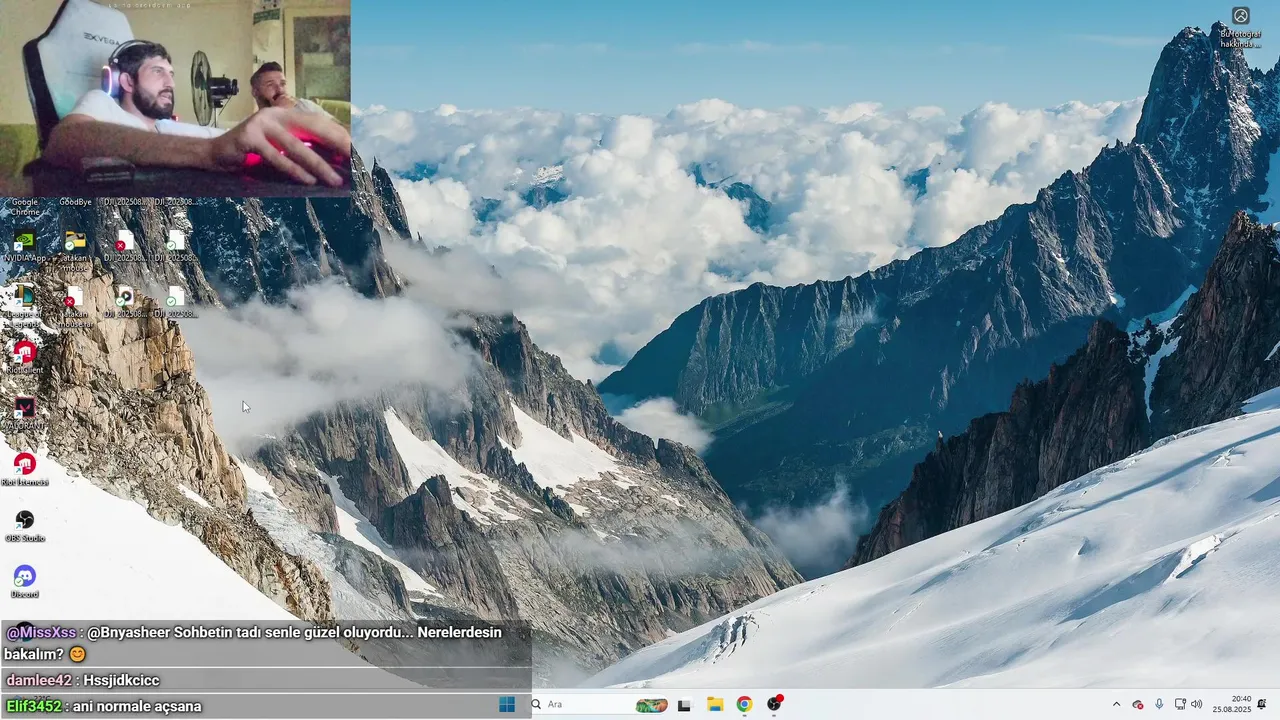The width and height of the screenshot is (1280, 720).
Task: Click the Ara taskbar search box
Action: (599, 704)
